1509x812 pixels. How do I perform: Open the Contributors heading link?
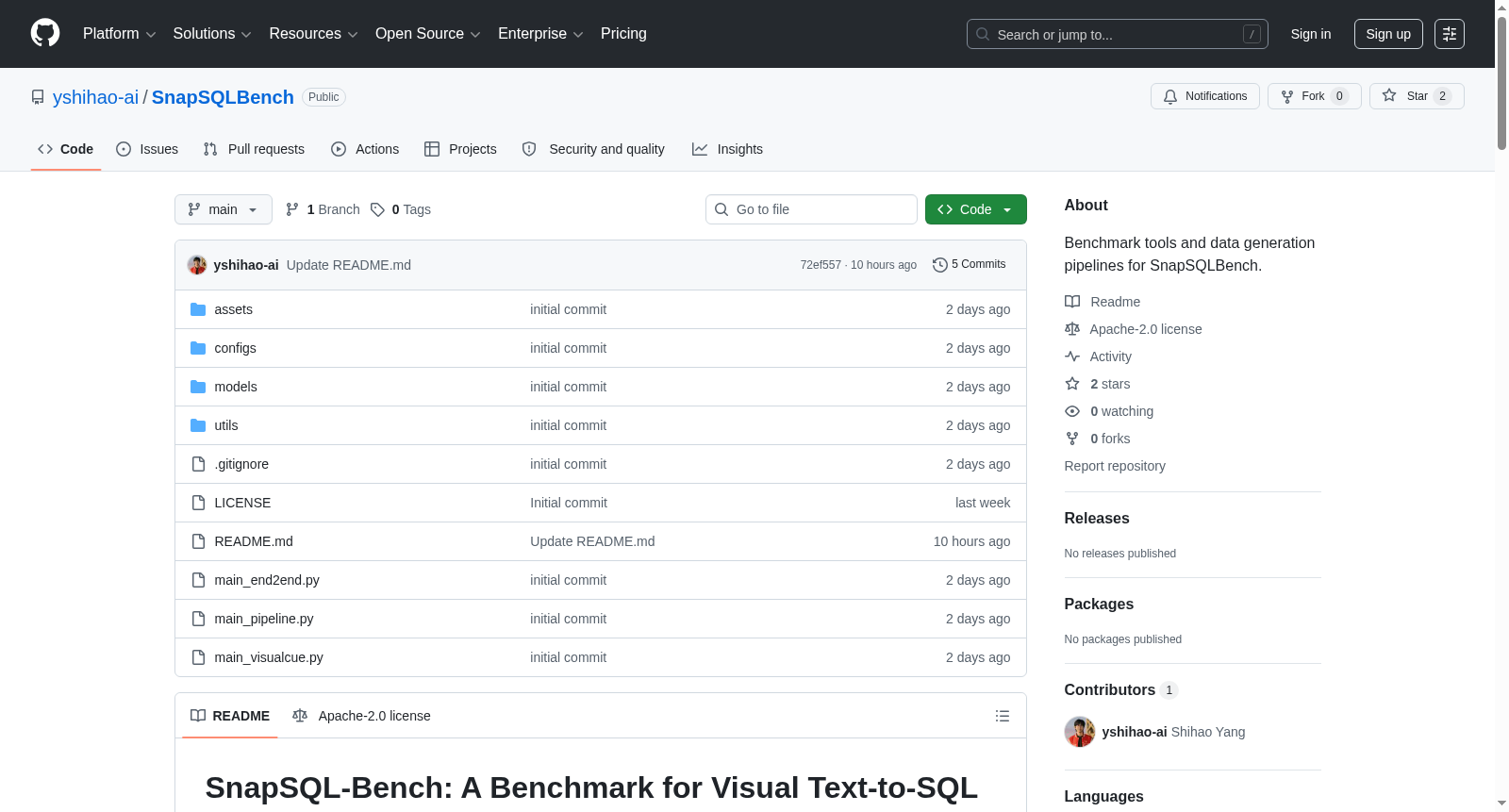tap(1120, 690)
